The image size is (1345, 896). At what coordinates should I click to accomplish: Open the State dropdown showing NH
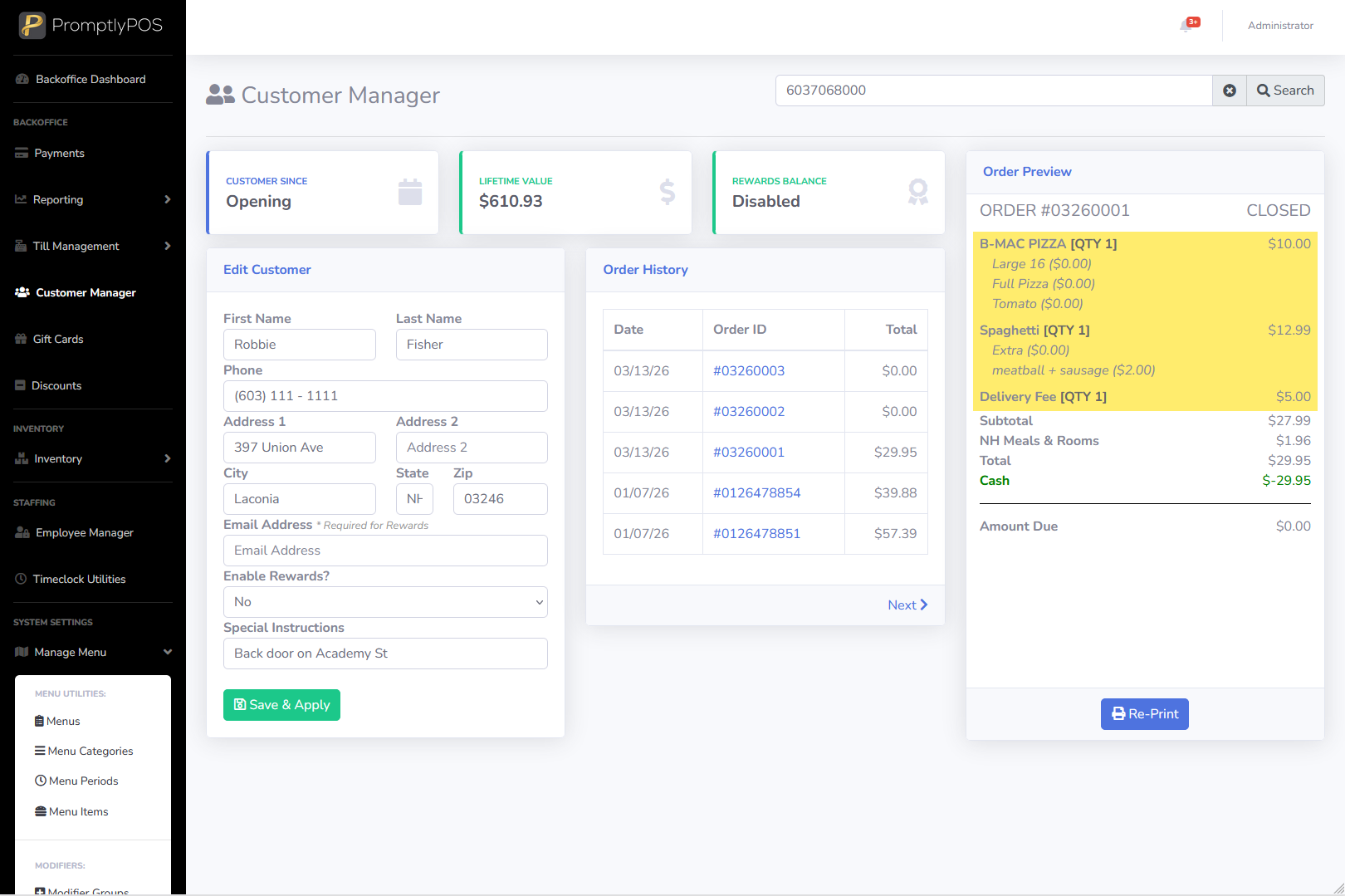[414, 499]
